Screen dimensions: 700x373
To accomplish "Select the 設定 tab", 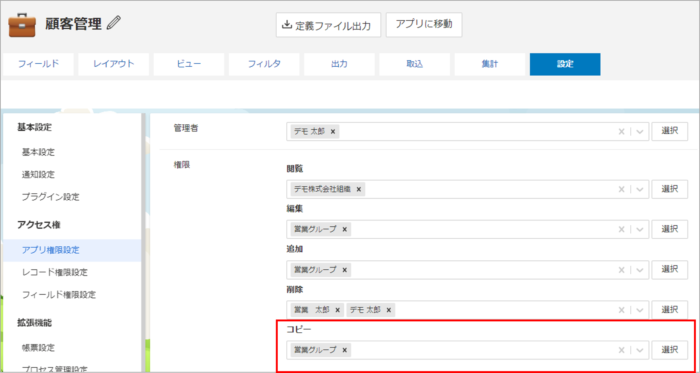I will click(565, 64).
